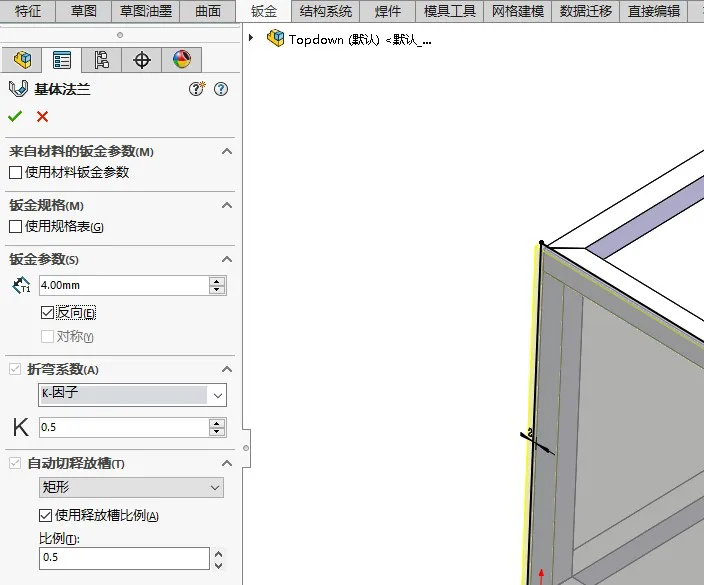
Task: Open the K-因子 bend allowance dropdown
Action: point(132,395)
